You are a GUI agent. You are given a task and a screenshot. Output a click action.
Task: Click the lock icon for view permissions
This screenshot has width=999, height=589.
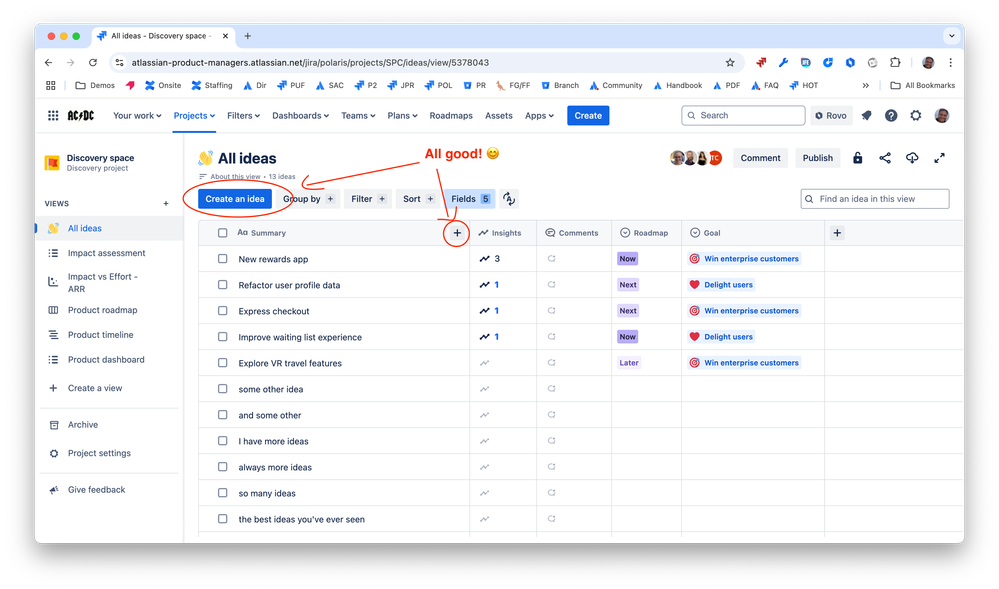click(858, 158)
